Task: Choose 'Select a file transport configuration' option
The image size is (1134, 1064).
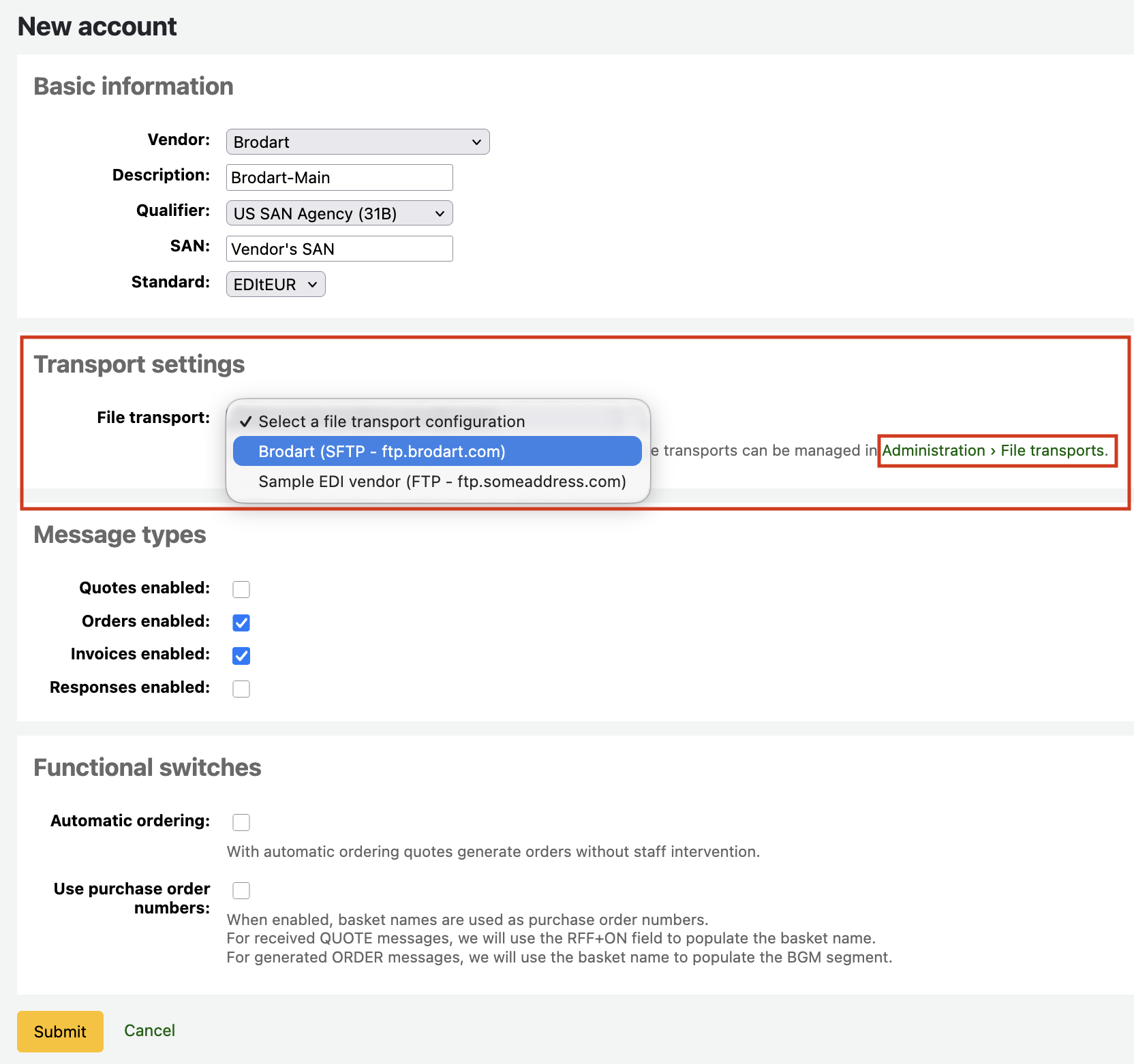Action: click(x=391, y=422)
